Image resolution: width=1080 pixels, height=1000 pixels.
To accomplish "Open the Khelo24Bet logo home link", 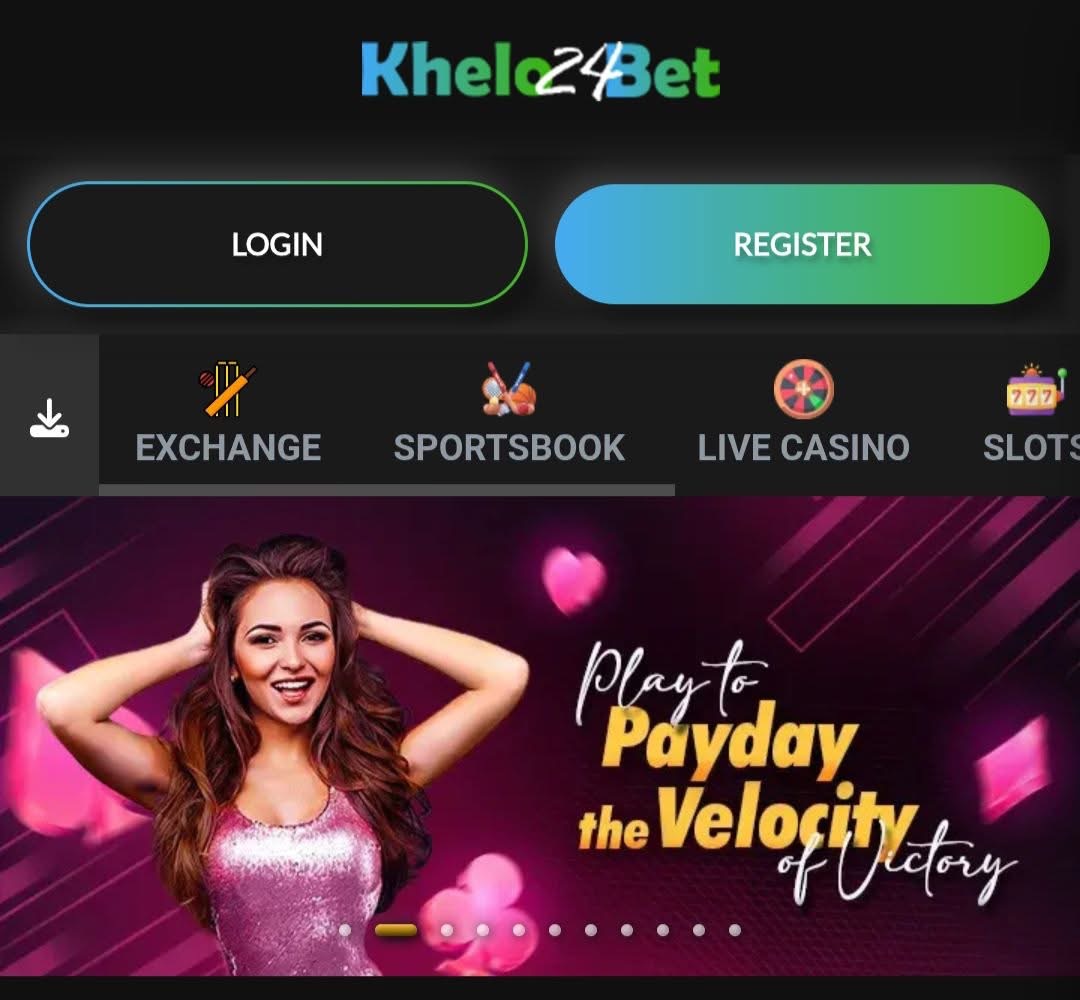I will point(541,70).
